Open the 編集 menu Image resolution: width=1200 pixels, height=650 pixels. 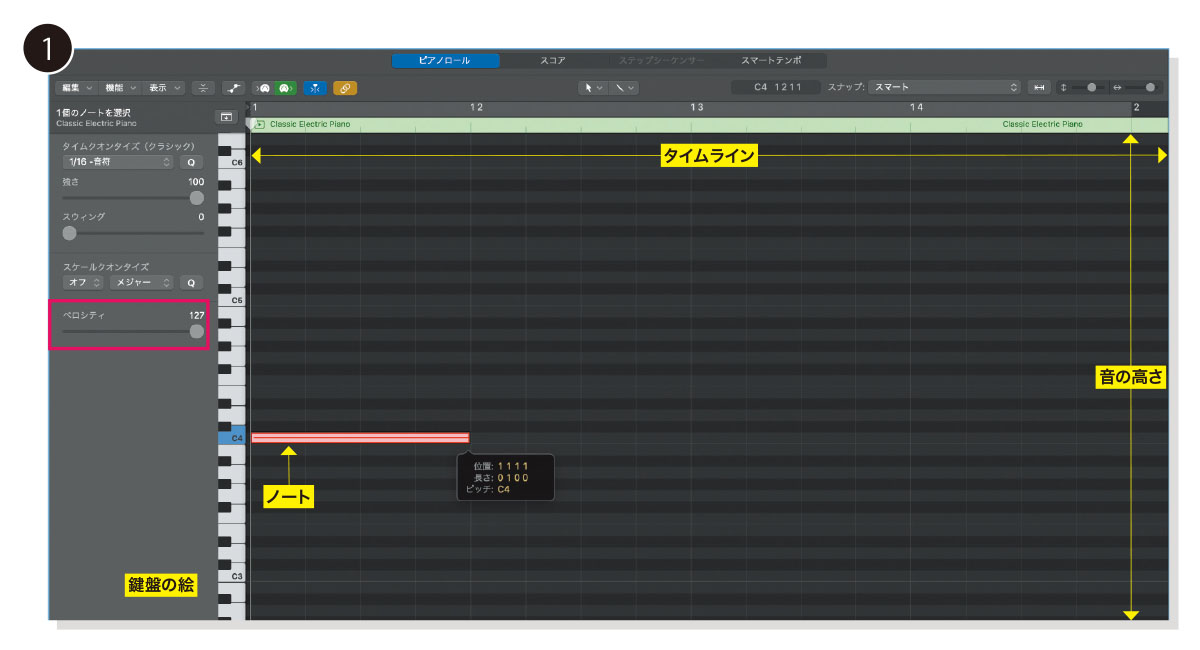pos(77,88)
